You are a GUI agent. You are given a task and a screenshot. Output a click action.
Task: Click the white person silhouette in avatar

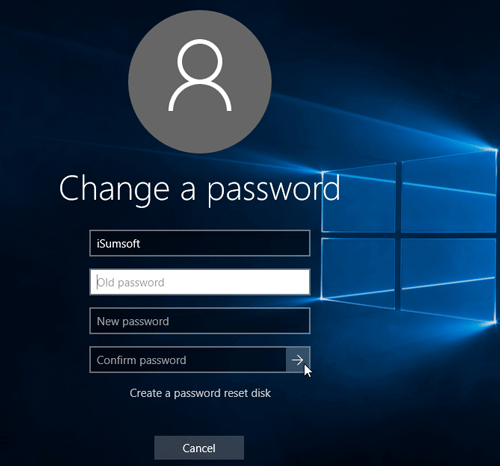[x=200, y=75]
